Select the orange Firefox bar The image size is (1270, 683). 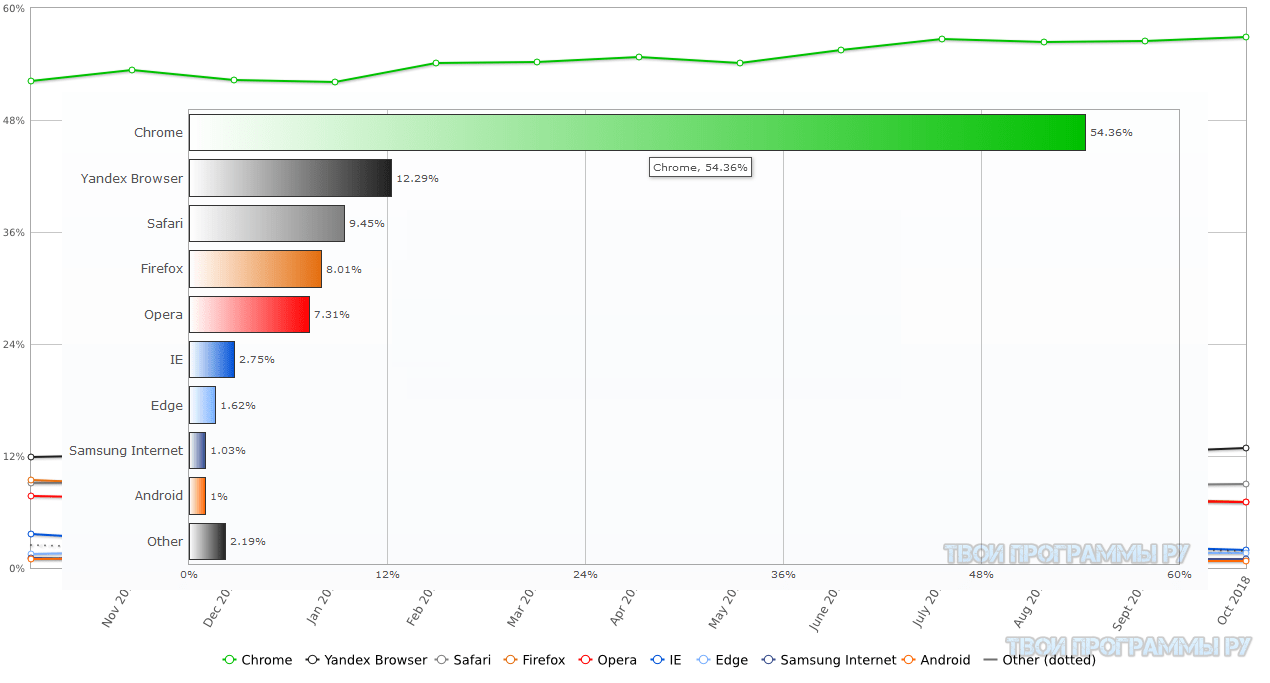pyautogui.click(x=255, y=269)
